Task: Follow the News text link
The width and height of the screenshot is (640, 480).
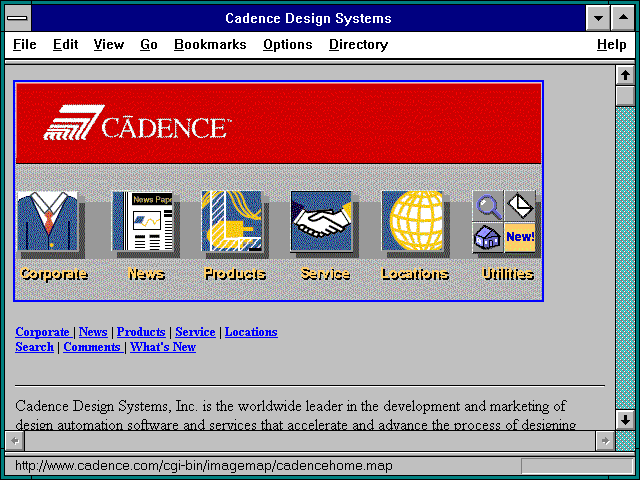Action: (x=93, y=332)
